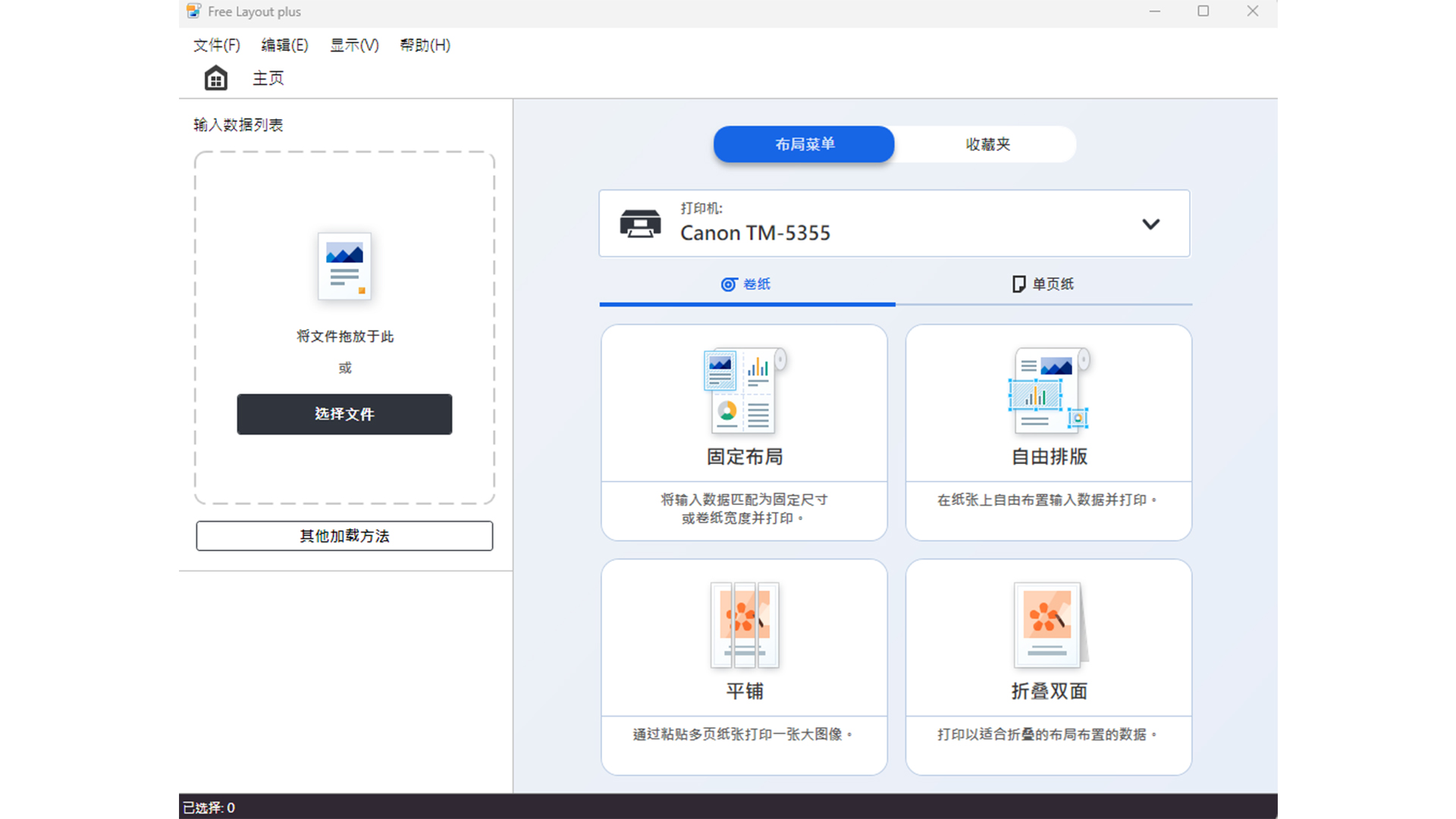The width and height of the screenshot is (1456, 819).
Task: Click the home icon in toolbar
Action: pos(216,78)
